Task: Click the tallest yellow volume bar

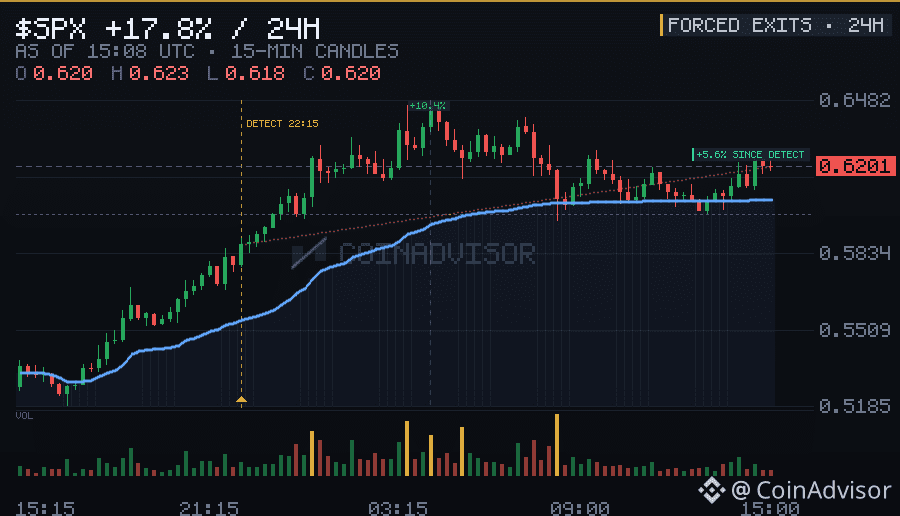Action: point(557,445)
